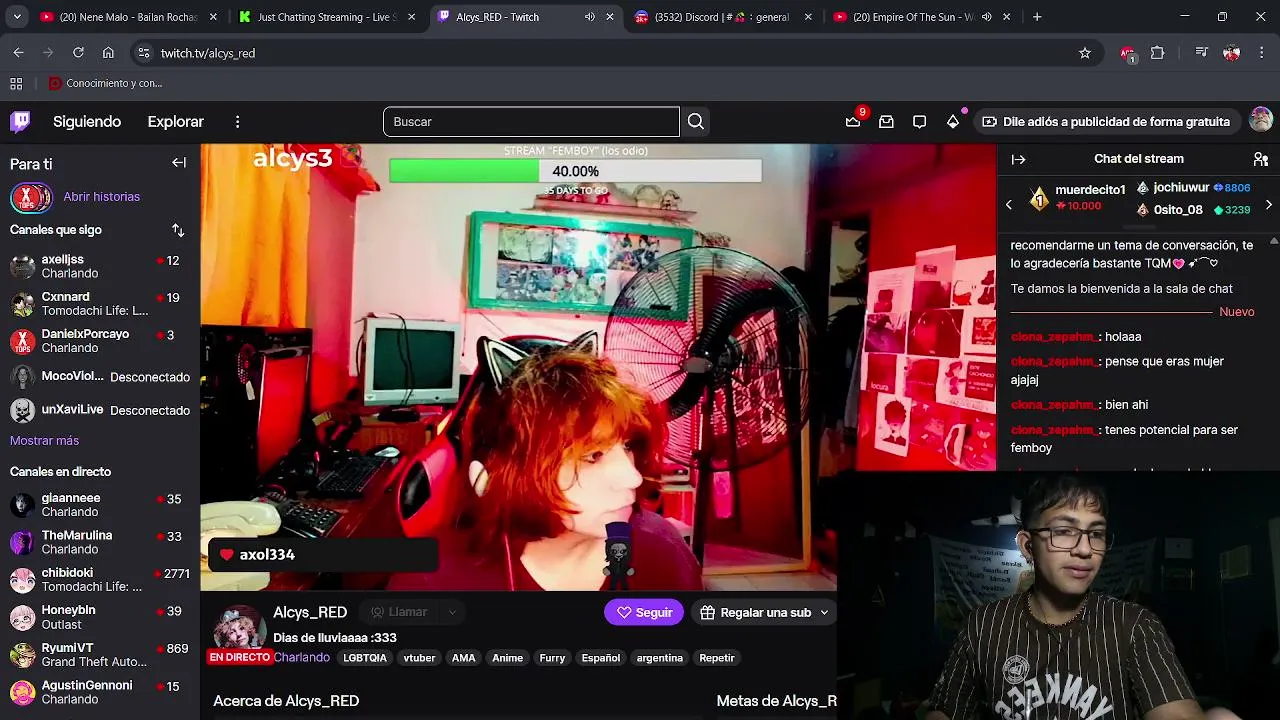Open the Prime loot crown icon
1280x720 pixels.
click(853, 122)
